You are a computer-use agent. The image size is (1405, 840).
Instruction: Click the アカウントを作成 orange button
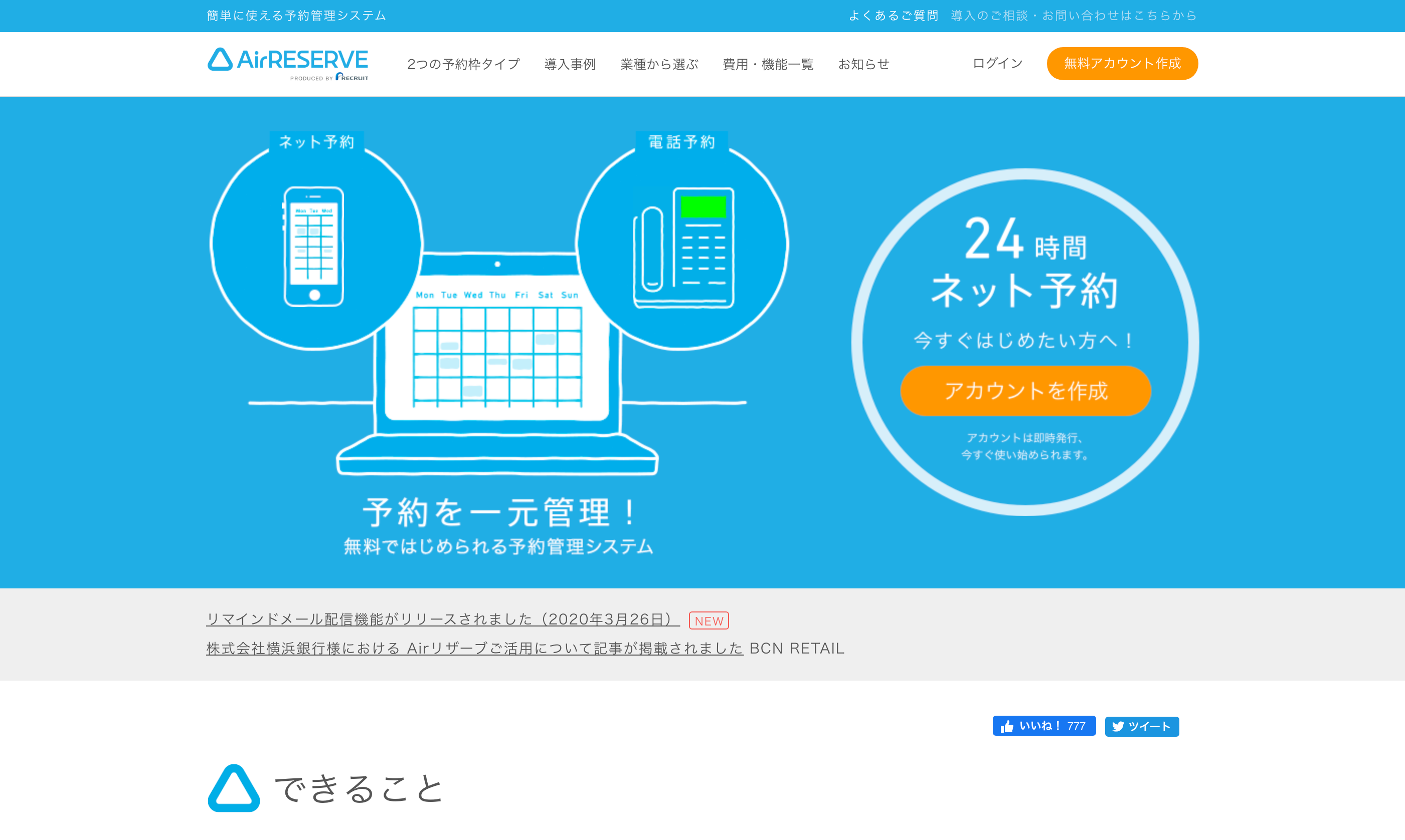[x=1025, y=390]
